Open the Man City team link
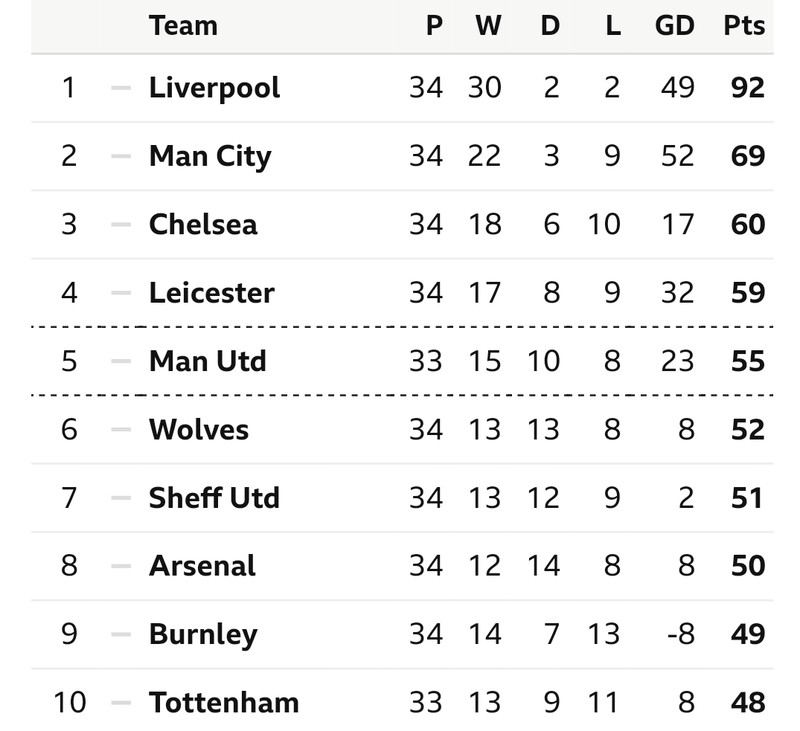Screen dimensions: 800x731 point(210,157)
